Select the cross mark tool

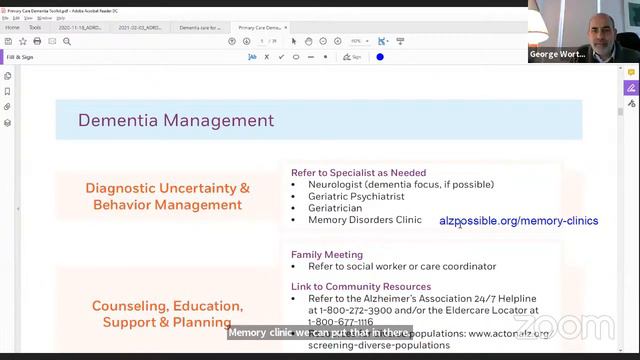(x=267, y=57)
